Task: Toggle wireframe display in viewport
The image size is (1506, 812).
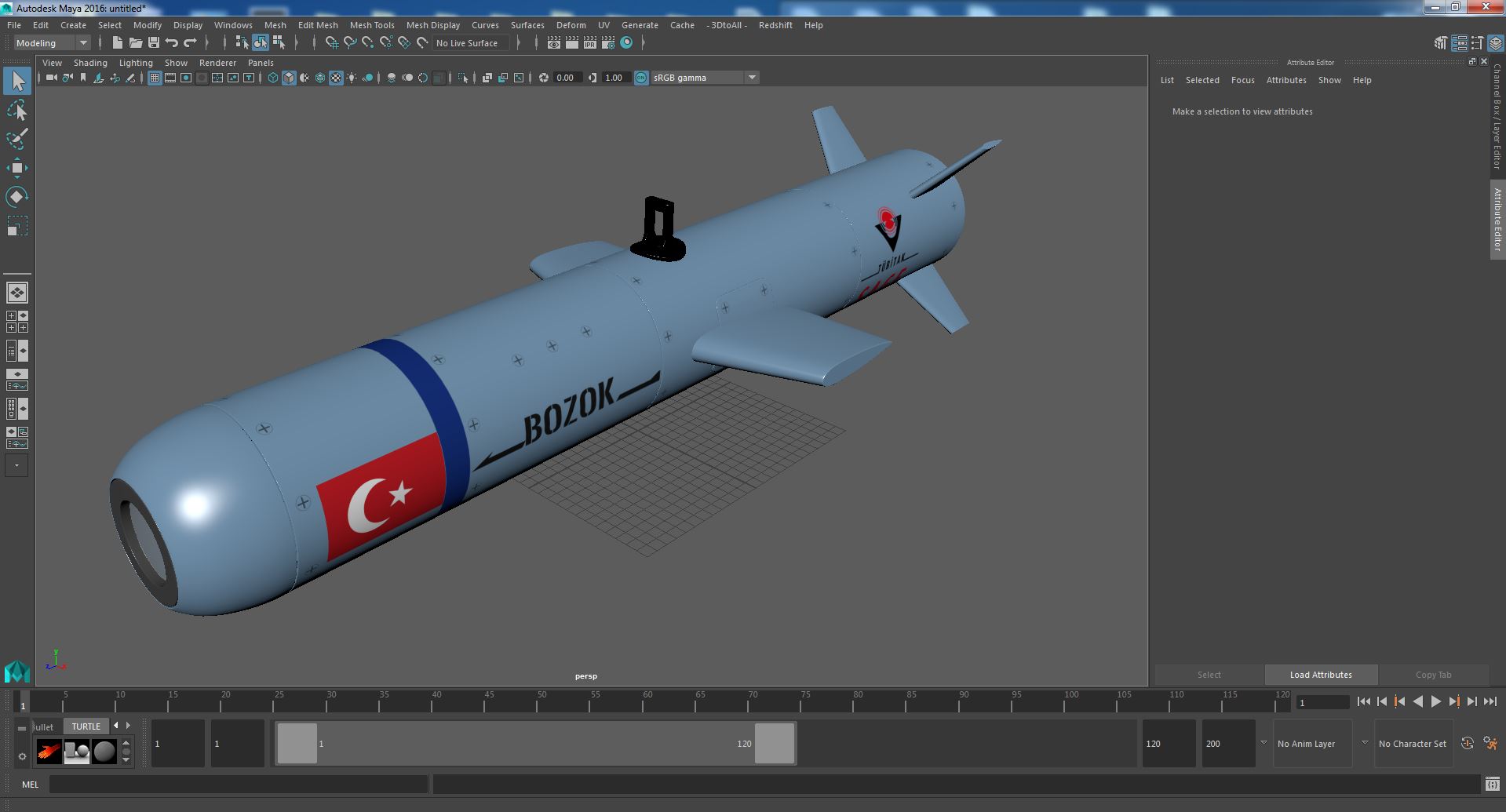Action: (273, 78)
